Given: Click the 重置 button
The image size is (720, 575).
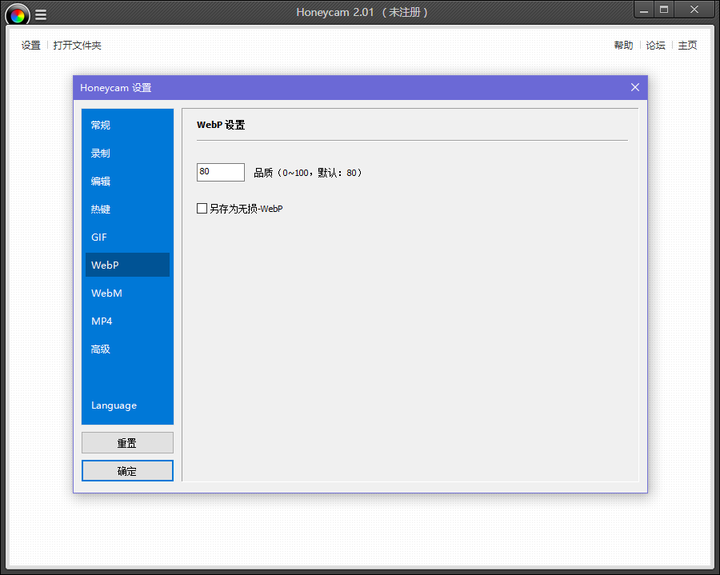Looking at the screenshot, I should pos(128,443).
